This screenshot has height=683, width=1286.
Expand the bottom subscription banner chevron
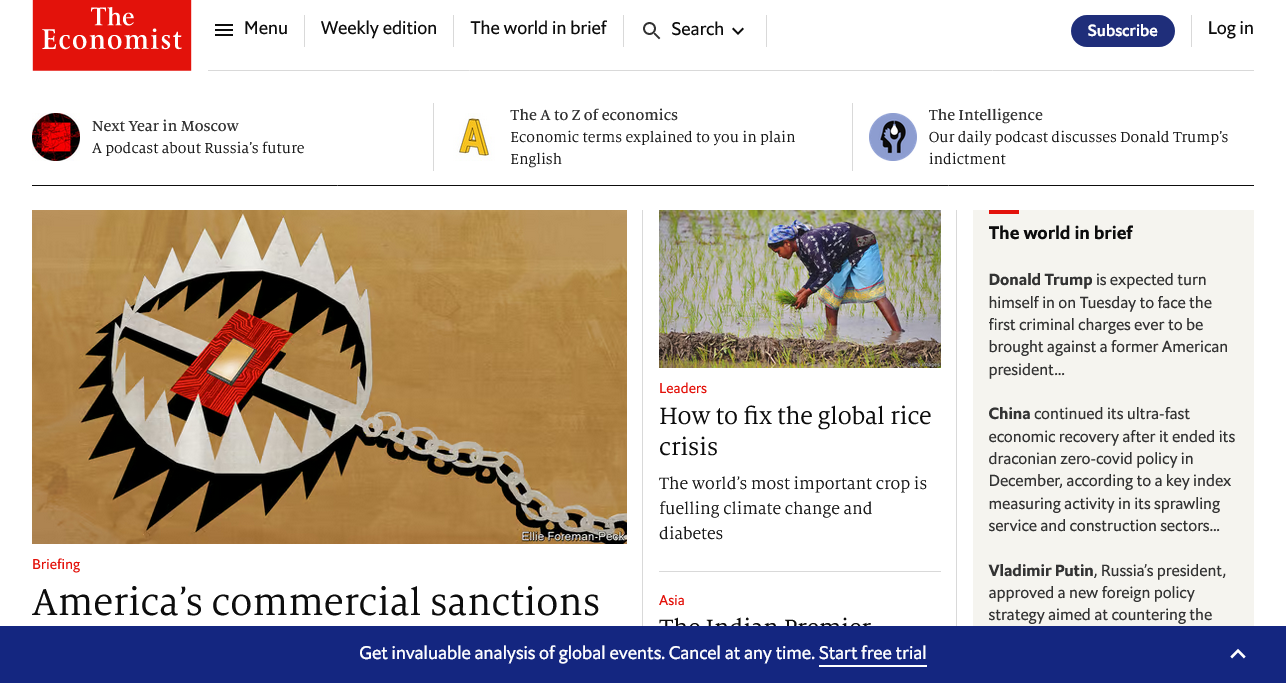(x=1238, y=654)
